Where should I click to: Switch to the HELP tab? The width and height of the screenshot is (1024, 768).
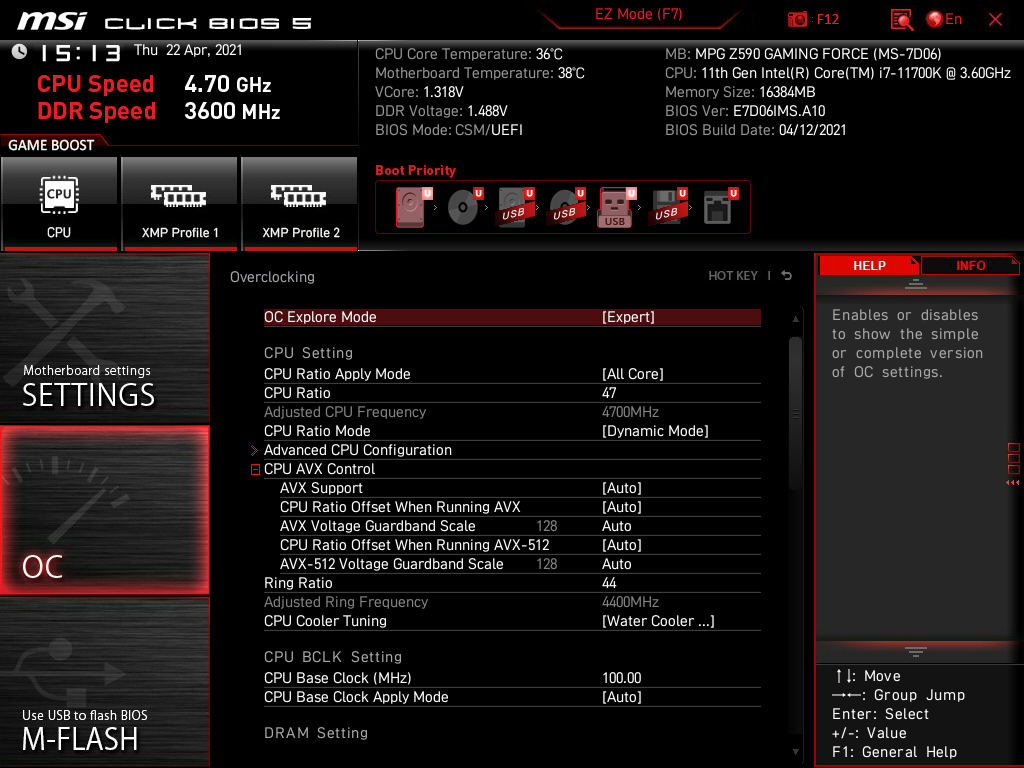point(869,266)
